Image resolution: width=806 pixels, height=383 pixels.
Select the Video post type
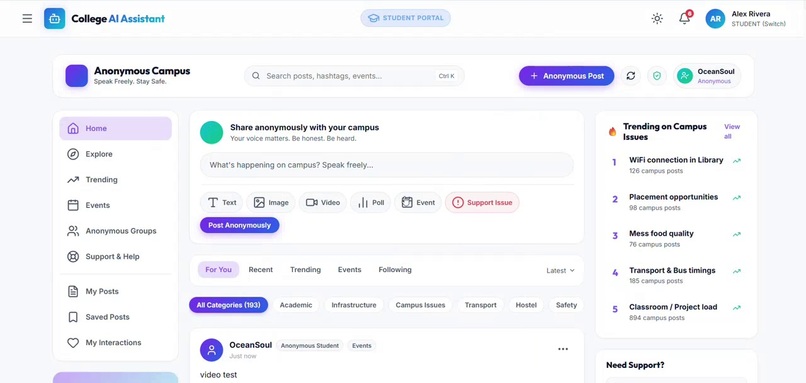click(323, 203)
